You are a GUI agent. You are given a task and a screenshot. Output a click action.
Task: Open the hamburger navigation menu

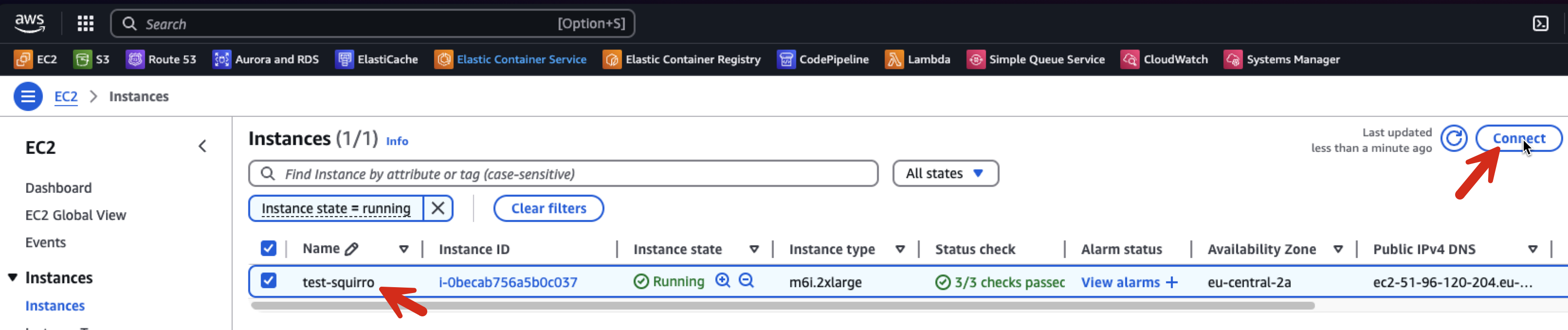click(x=27, y=96)
